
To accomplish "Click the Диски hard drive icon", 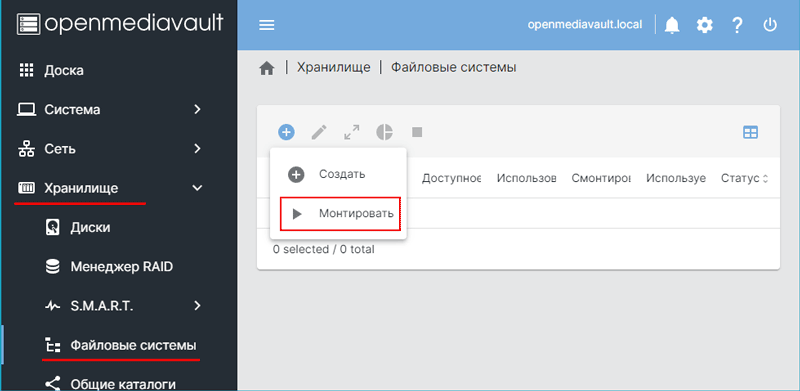I will pos(52,227).
